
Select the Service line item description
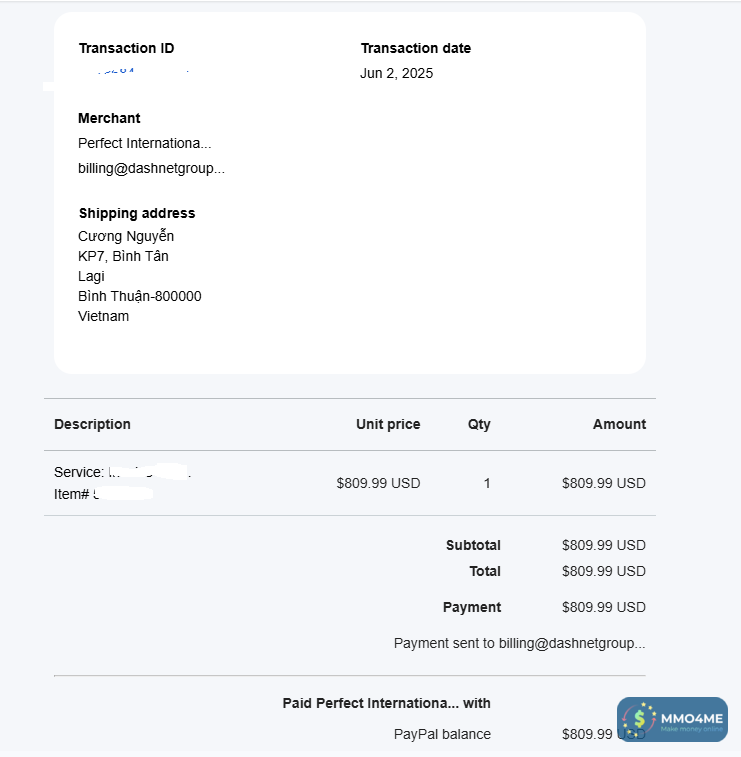click(121, 472)
